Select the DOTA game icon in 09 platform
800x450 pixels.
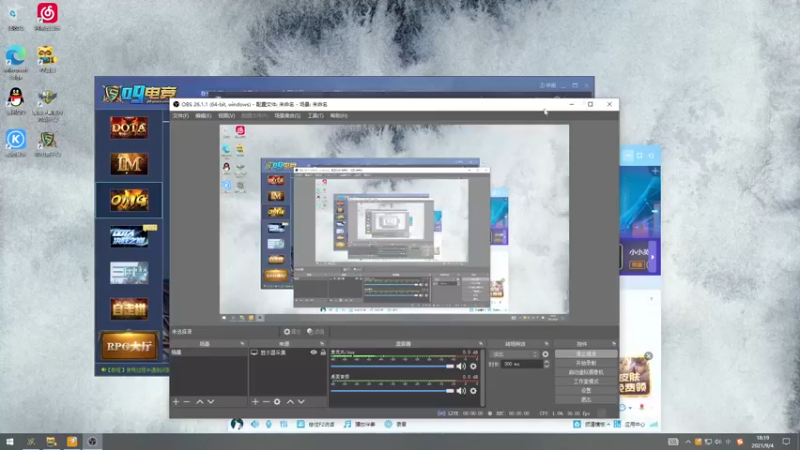(x=129, y=128)
